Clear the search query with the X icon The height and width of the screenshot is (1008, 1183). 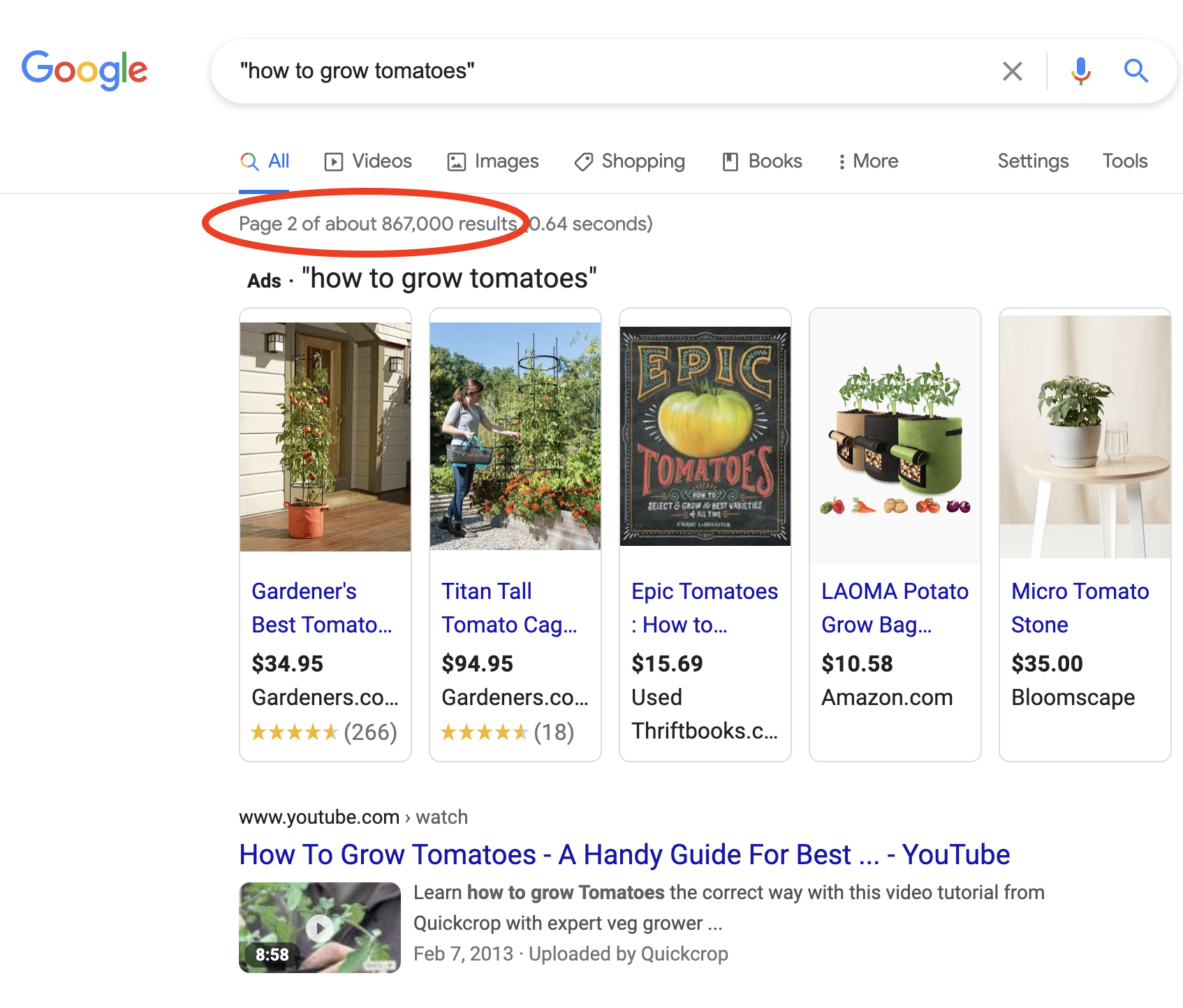(1013, 71)
